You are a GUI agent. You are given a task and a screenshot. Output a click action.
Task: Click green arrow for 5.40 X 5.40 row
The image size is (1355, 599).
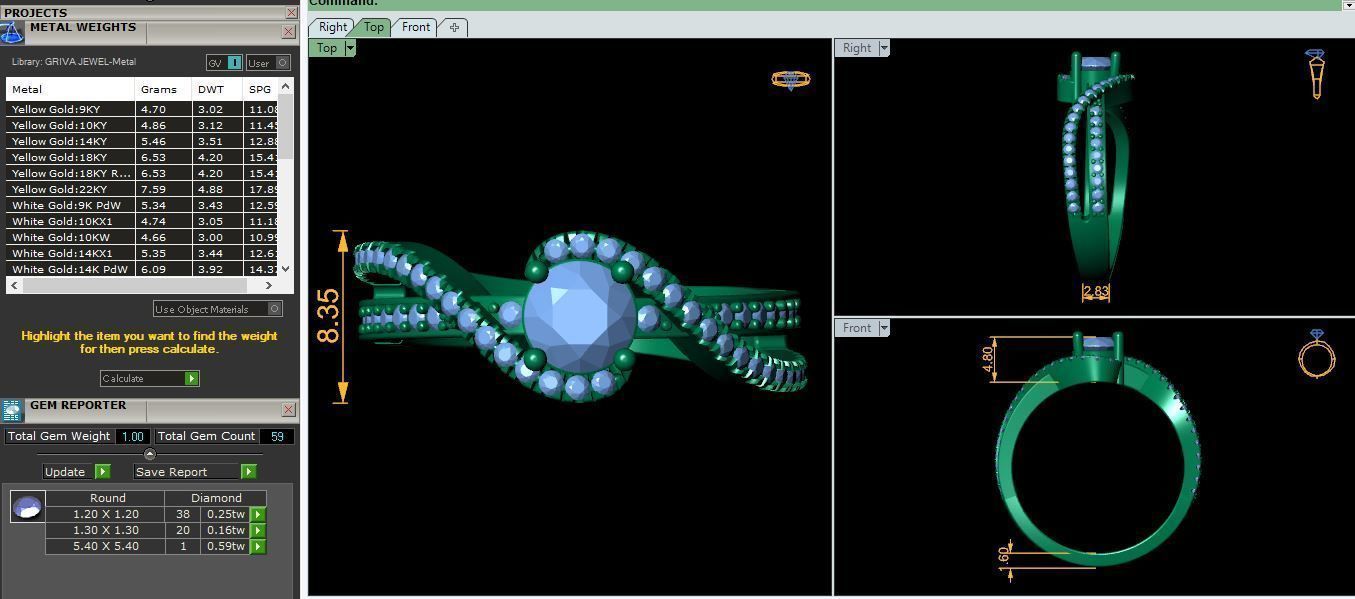(x=258, y=546)
